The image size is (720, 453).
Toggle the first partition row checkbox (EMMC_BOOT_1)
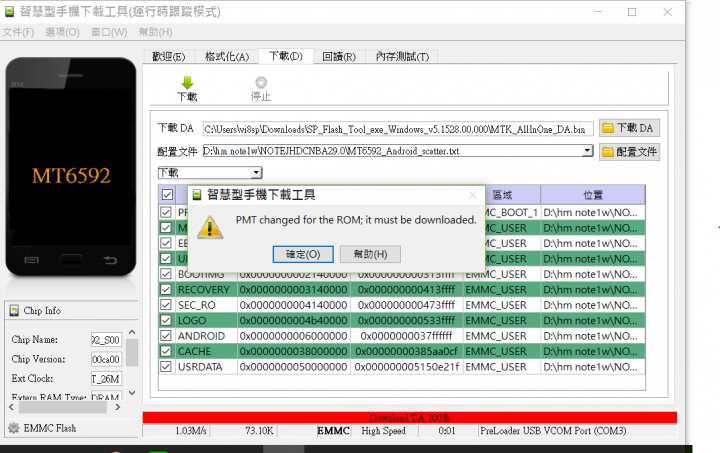coord(166,212)
